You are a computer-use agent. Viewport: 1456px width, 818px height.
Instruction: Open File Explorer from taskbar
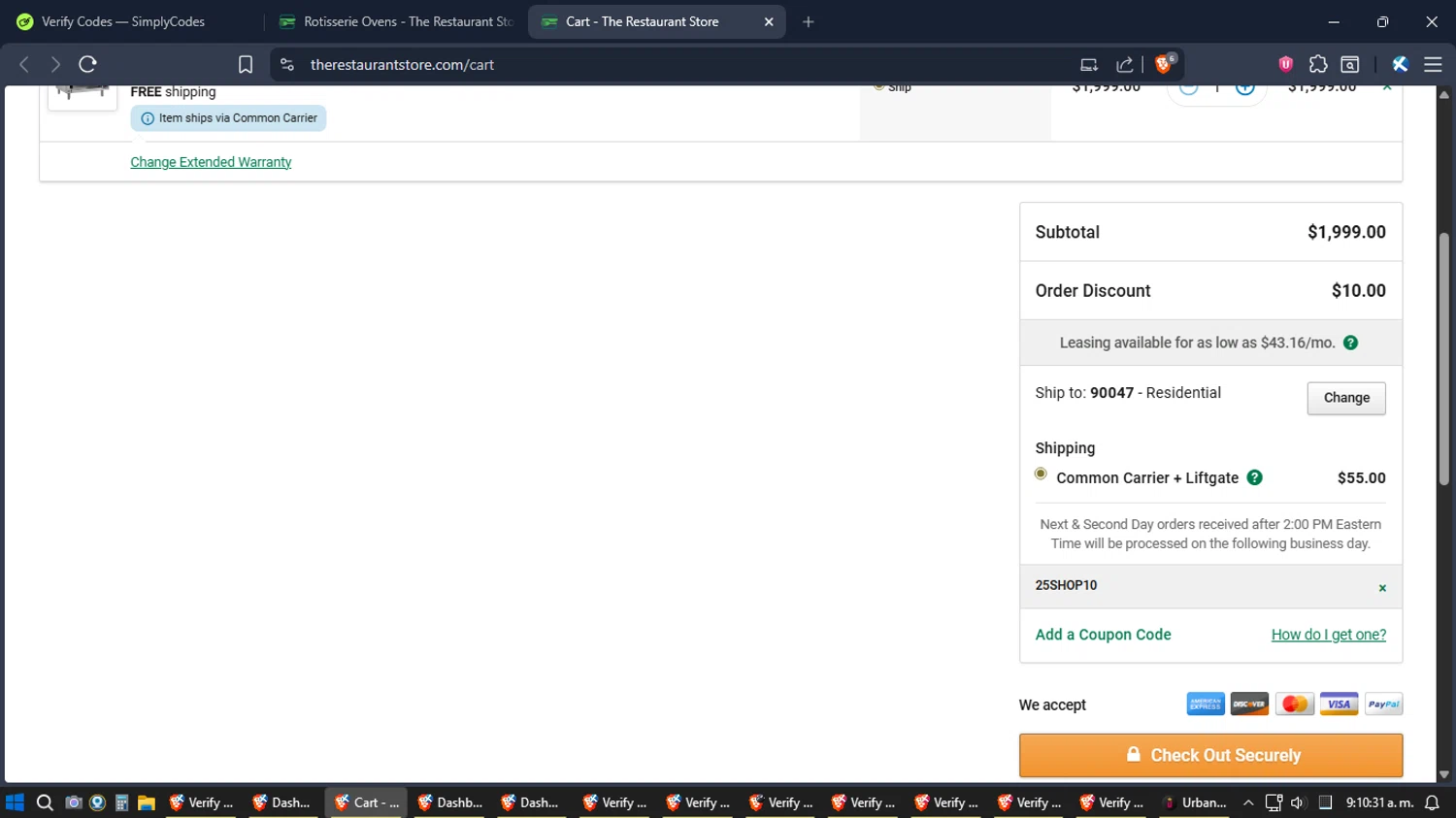coord(147,802)
